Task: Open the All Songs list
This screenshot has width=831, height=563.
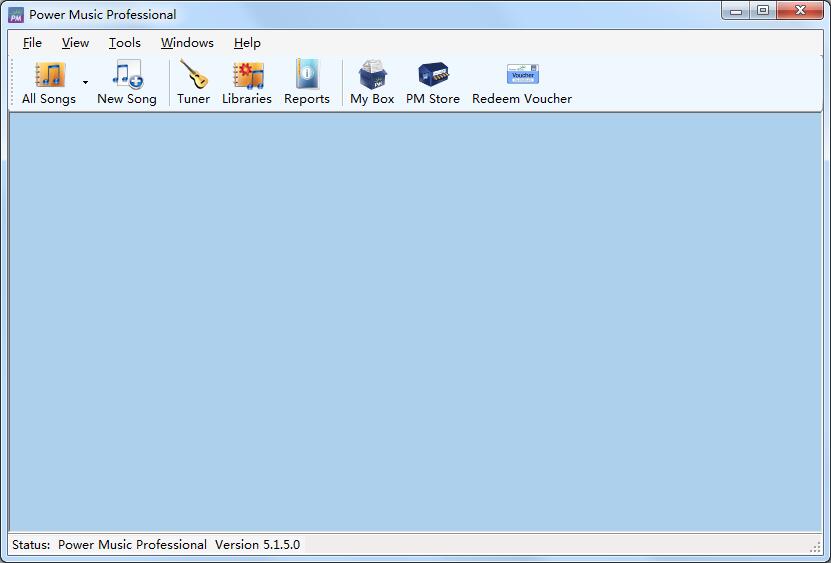Action: click(x=49, y=82)
